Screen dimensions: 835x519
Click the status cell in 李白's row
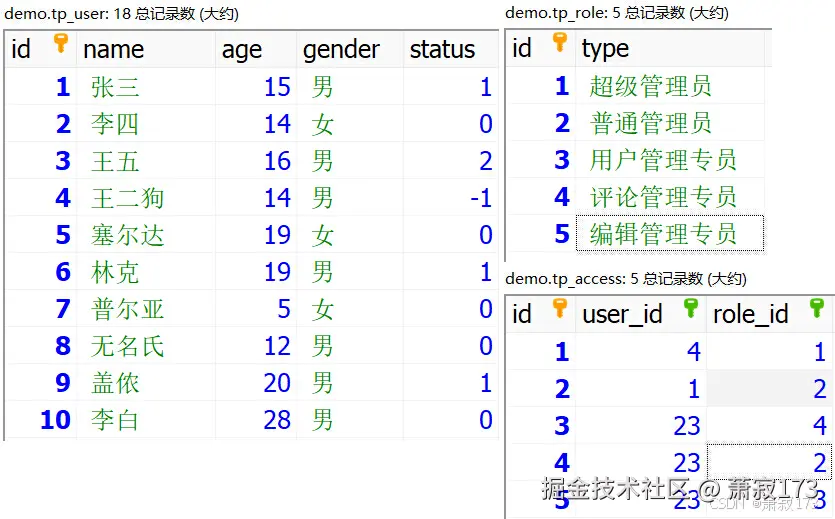pos(451,419)
